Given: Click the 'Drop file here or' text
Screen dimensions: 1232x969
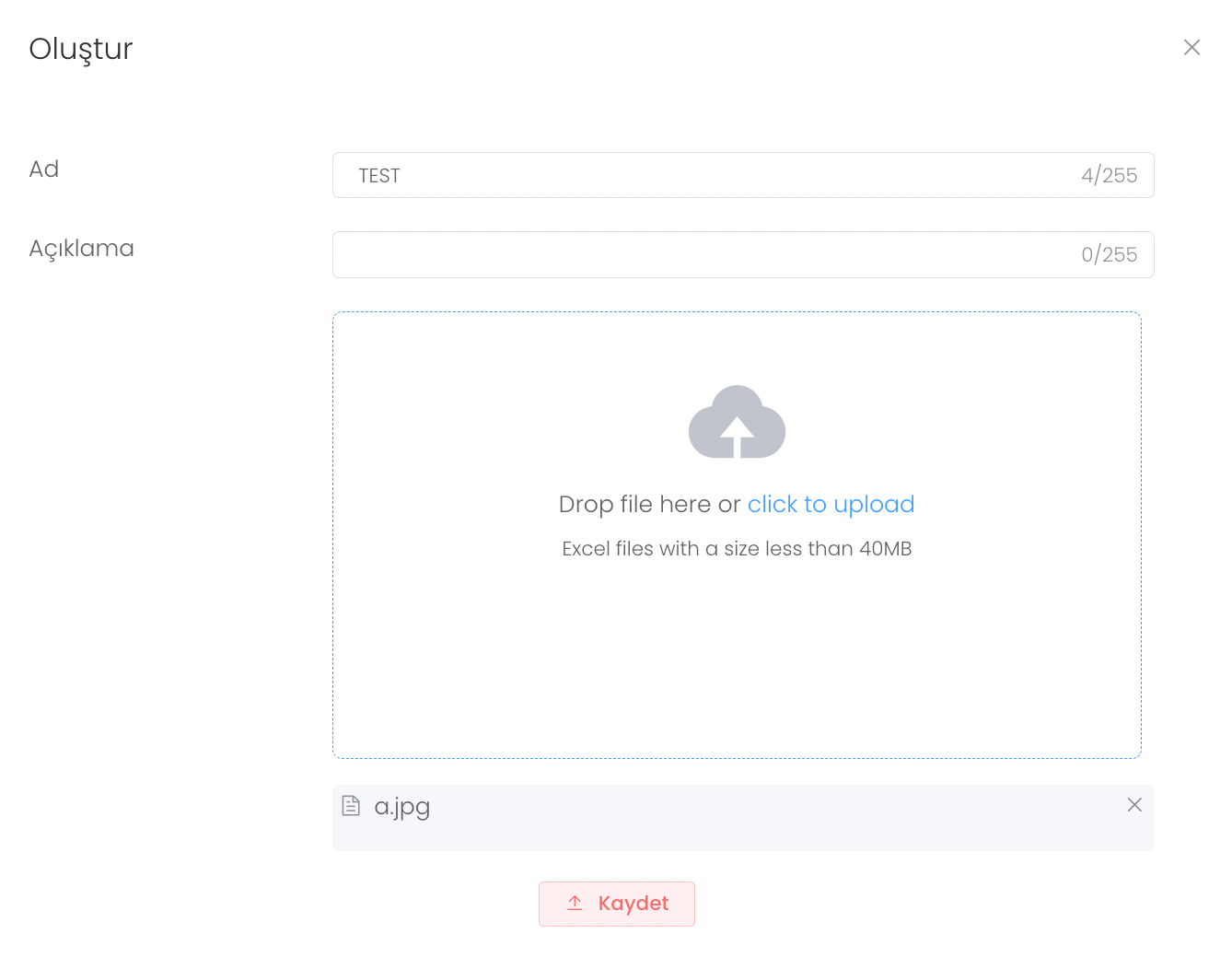Looking at the screenshot, I should [649, 505].
